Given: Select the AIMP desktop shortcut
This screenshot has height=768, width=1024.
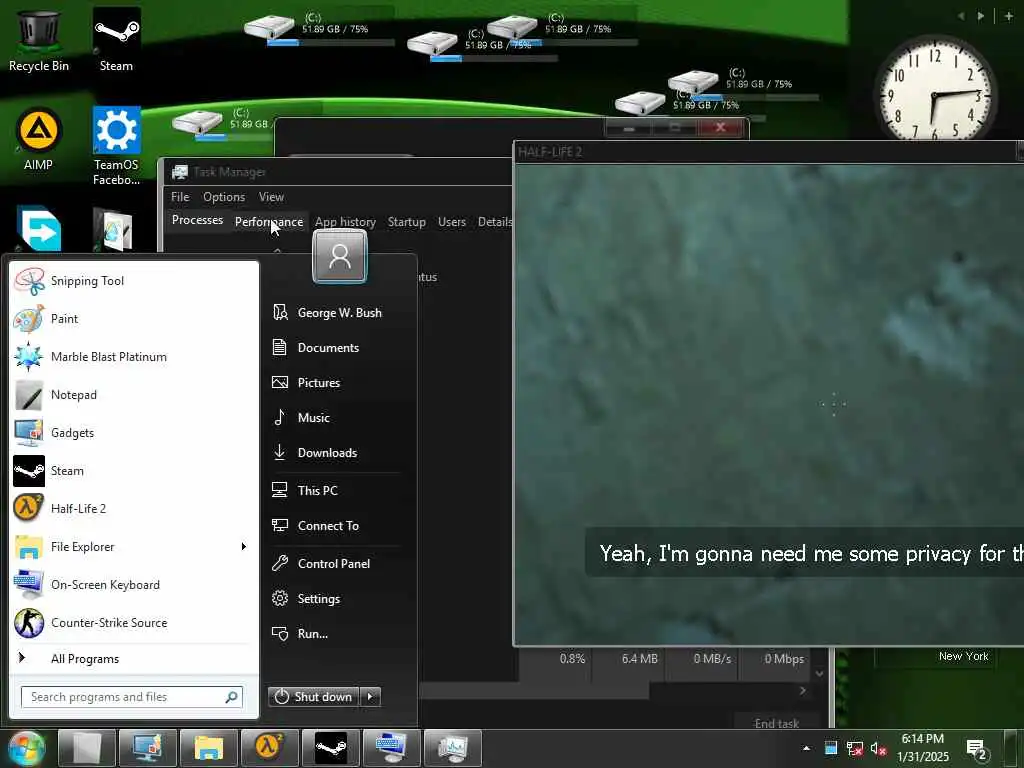Looking at the screenshot, I should coord(39,139).
